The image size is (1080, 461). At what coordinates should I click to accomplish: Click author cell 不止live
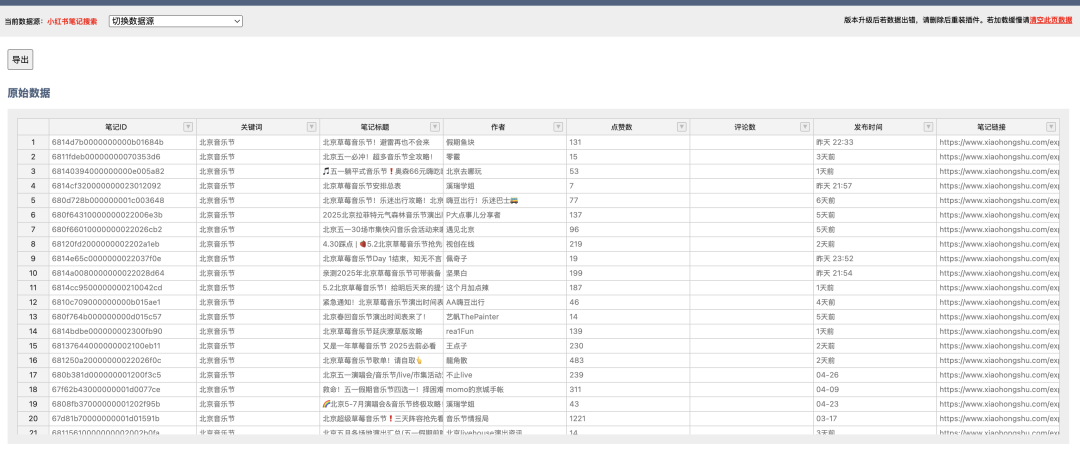click(505, 375)
